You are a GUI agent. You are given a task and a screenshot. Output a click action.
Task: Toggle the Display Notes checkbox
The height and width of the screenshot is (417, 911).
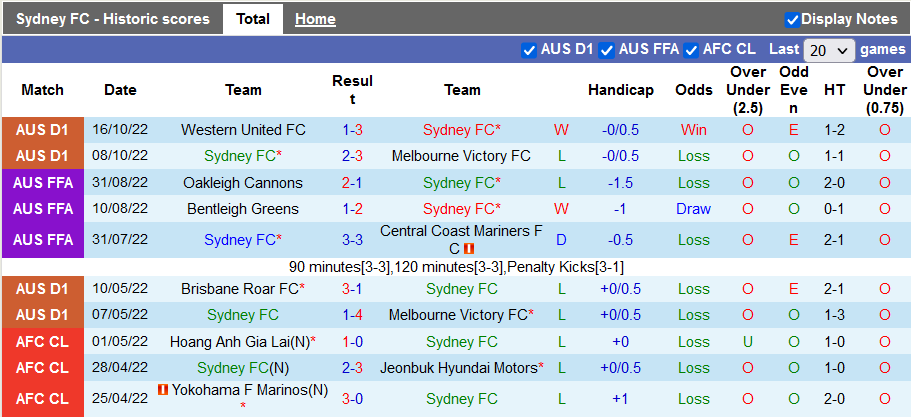click(792, 20)
